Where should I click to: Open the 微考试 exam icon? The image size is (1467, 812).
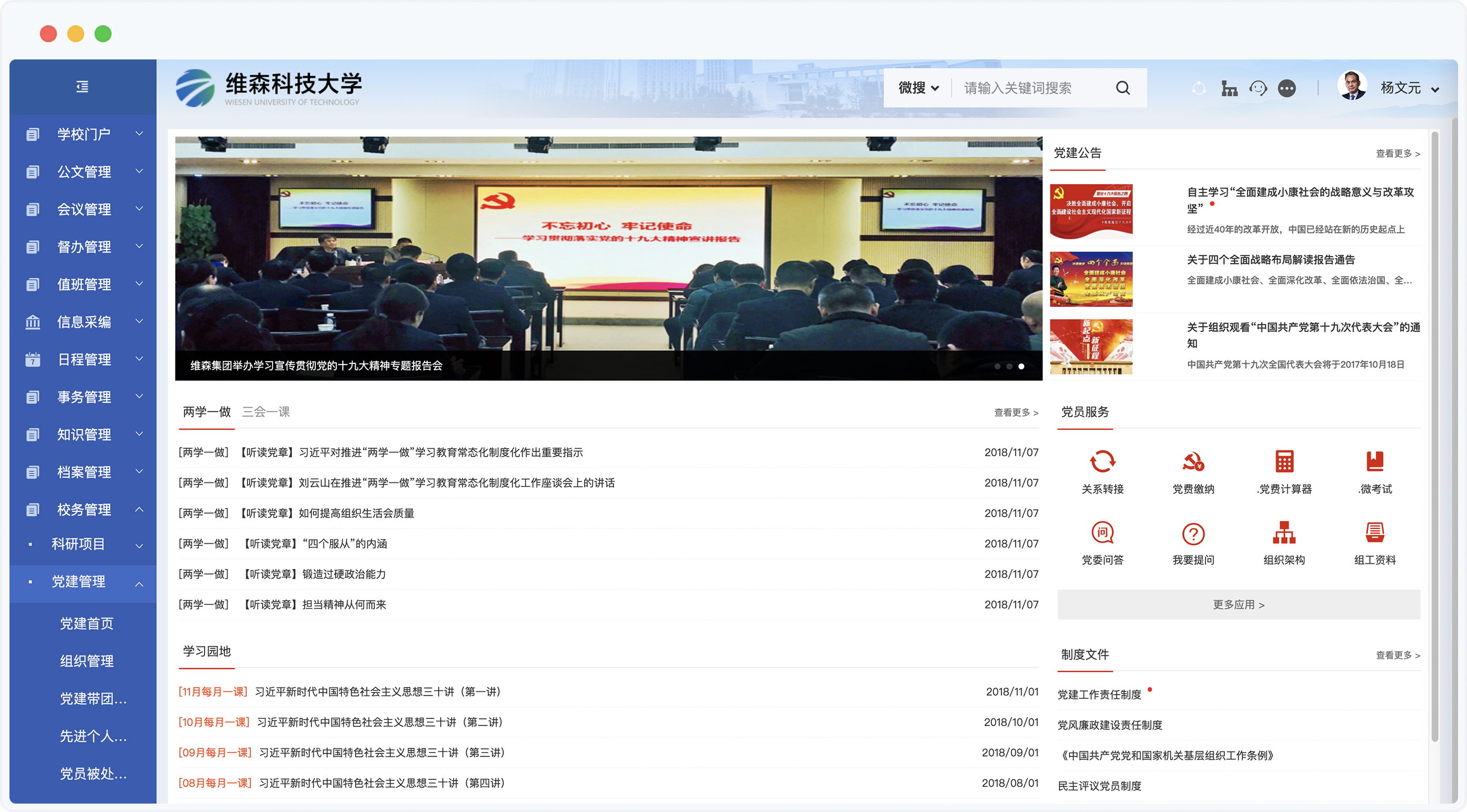1375,461
